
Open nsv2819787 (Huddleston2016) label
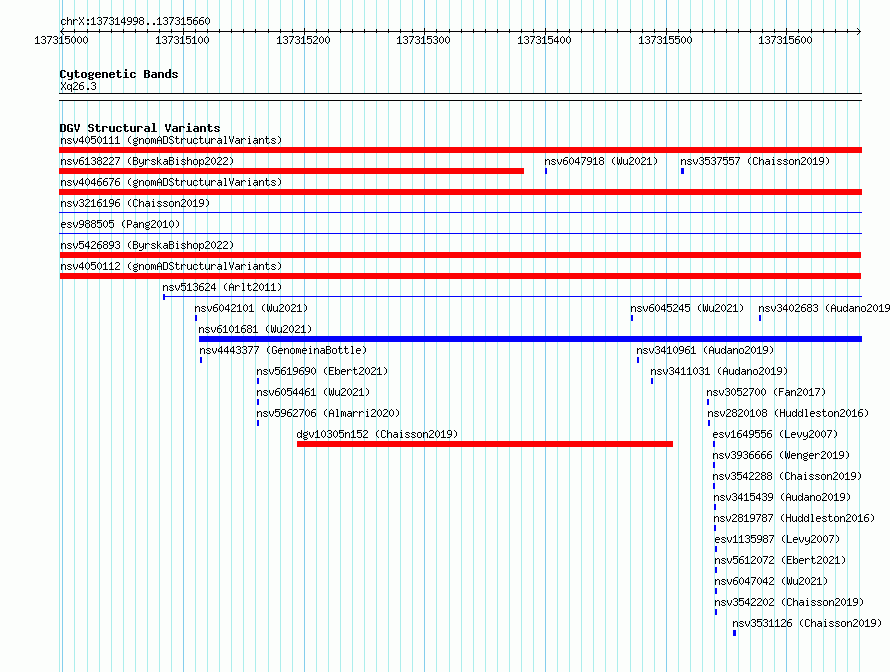795,518
